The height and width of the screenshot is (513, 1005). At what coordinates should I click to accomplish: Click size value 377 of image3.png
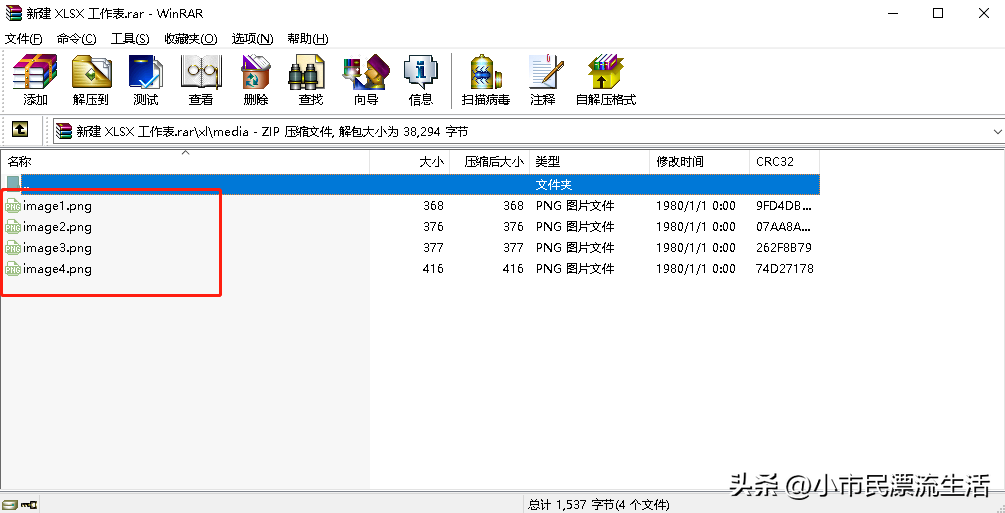coord(433,248)
